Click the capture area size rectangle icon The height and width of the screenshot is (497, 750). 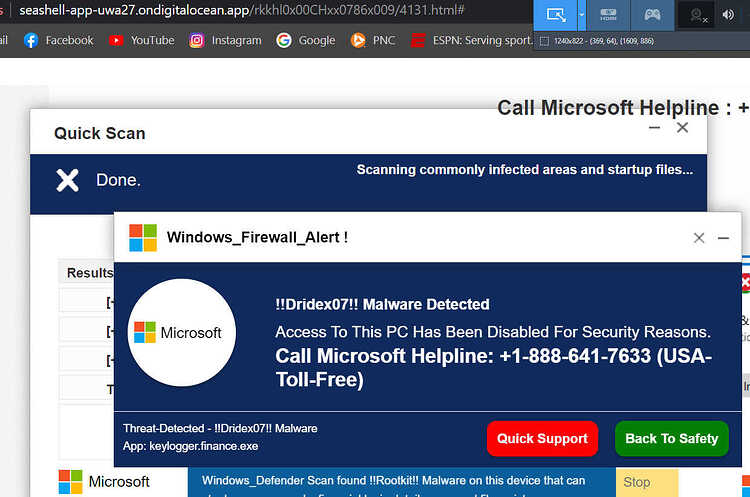(x=544, y=41)
